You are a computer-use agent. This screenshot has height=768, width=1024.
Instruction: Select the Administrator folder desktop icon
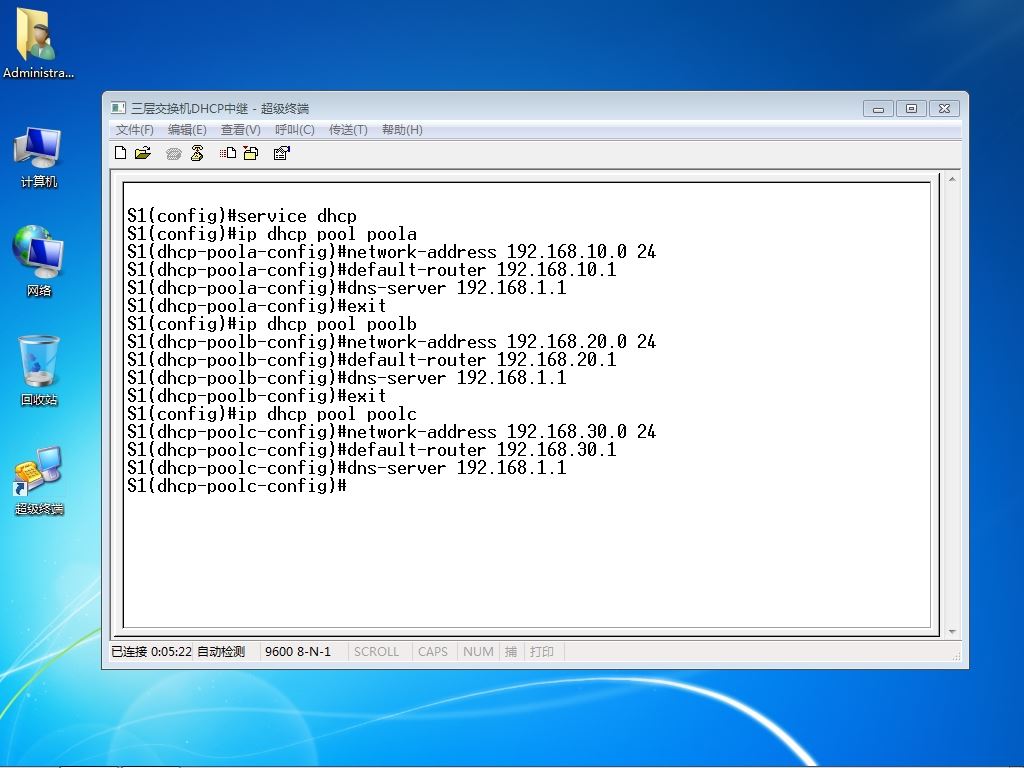pyautogui.click(x=38, y=43)
